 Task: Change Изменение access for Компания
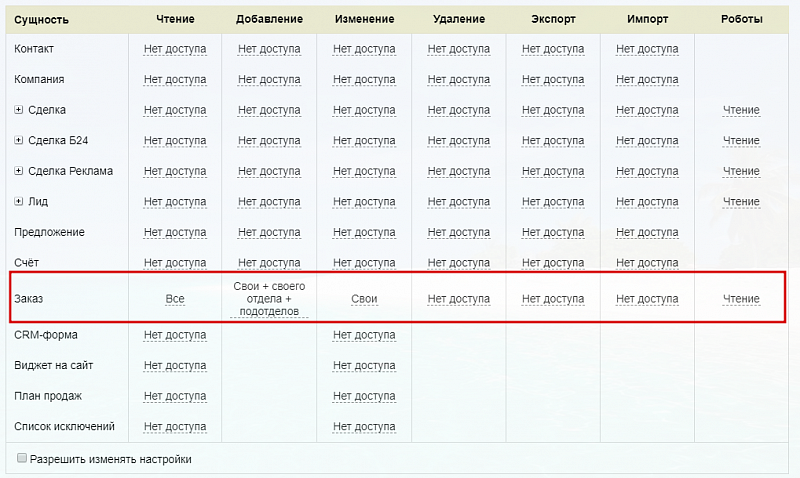364,80
